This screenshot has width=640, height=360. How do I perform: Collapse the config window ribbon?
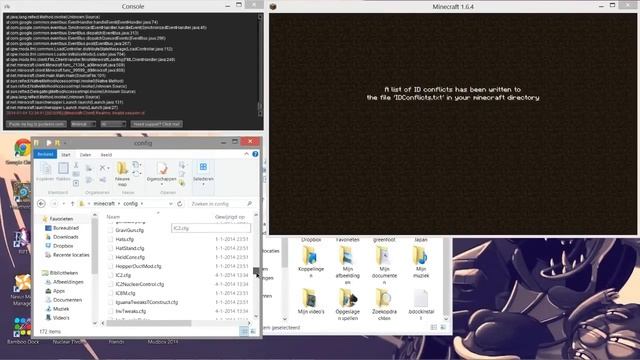[247, 154]
